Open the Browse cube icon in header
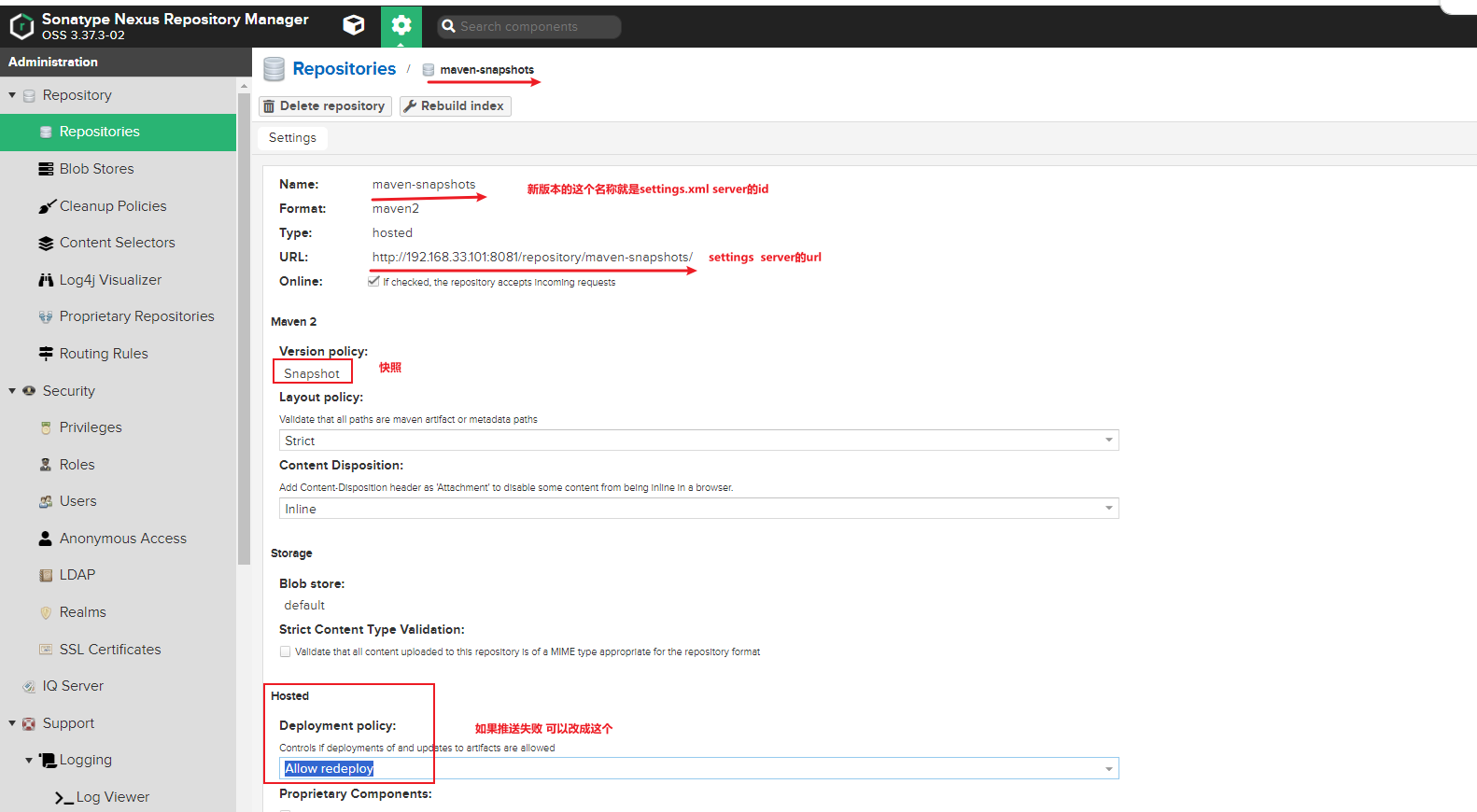1477x812 pixels. (x=354, y=26)
